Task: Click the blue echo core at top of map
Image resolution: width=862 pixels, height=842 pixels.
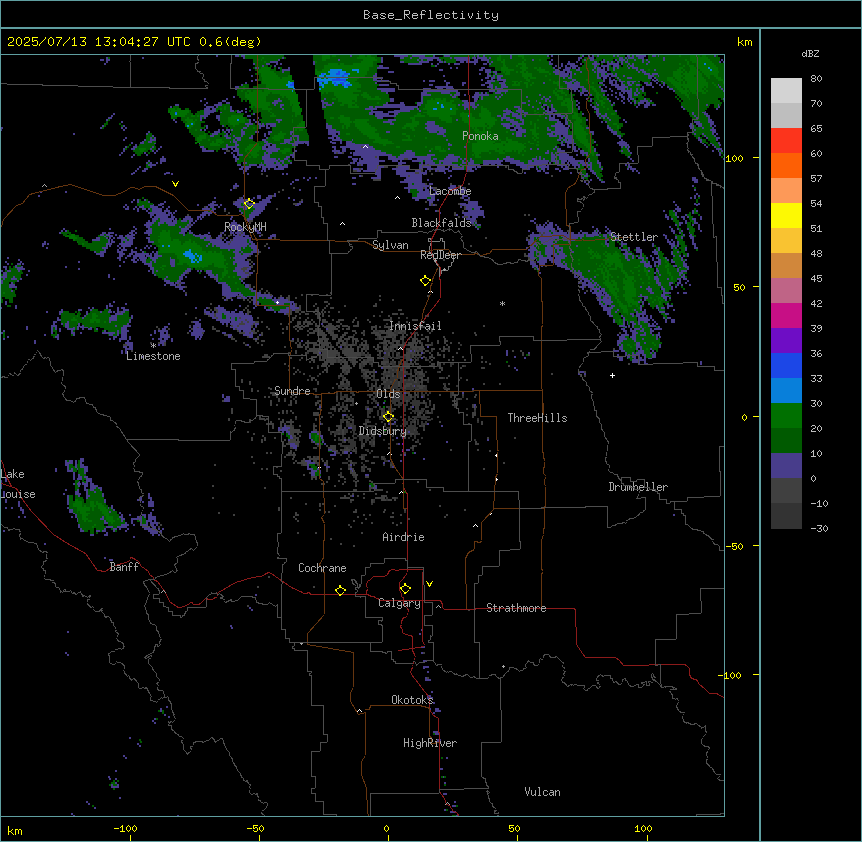Action: pos(334,77)
